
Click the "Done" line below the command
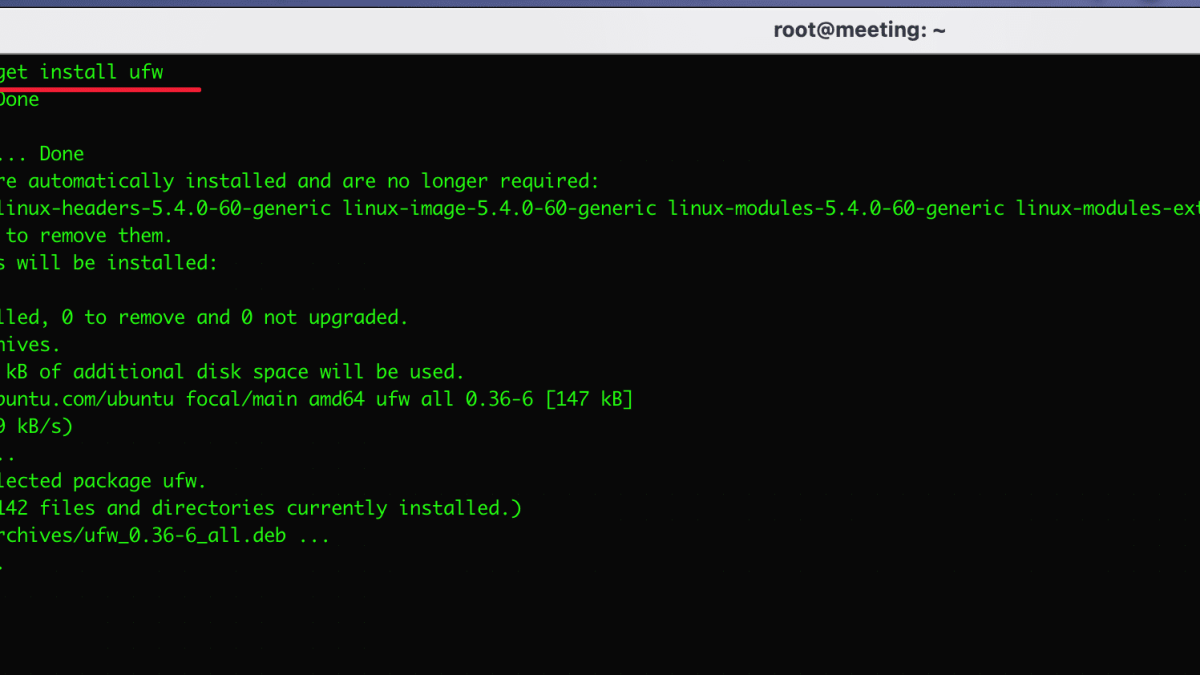[20, 98]
